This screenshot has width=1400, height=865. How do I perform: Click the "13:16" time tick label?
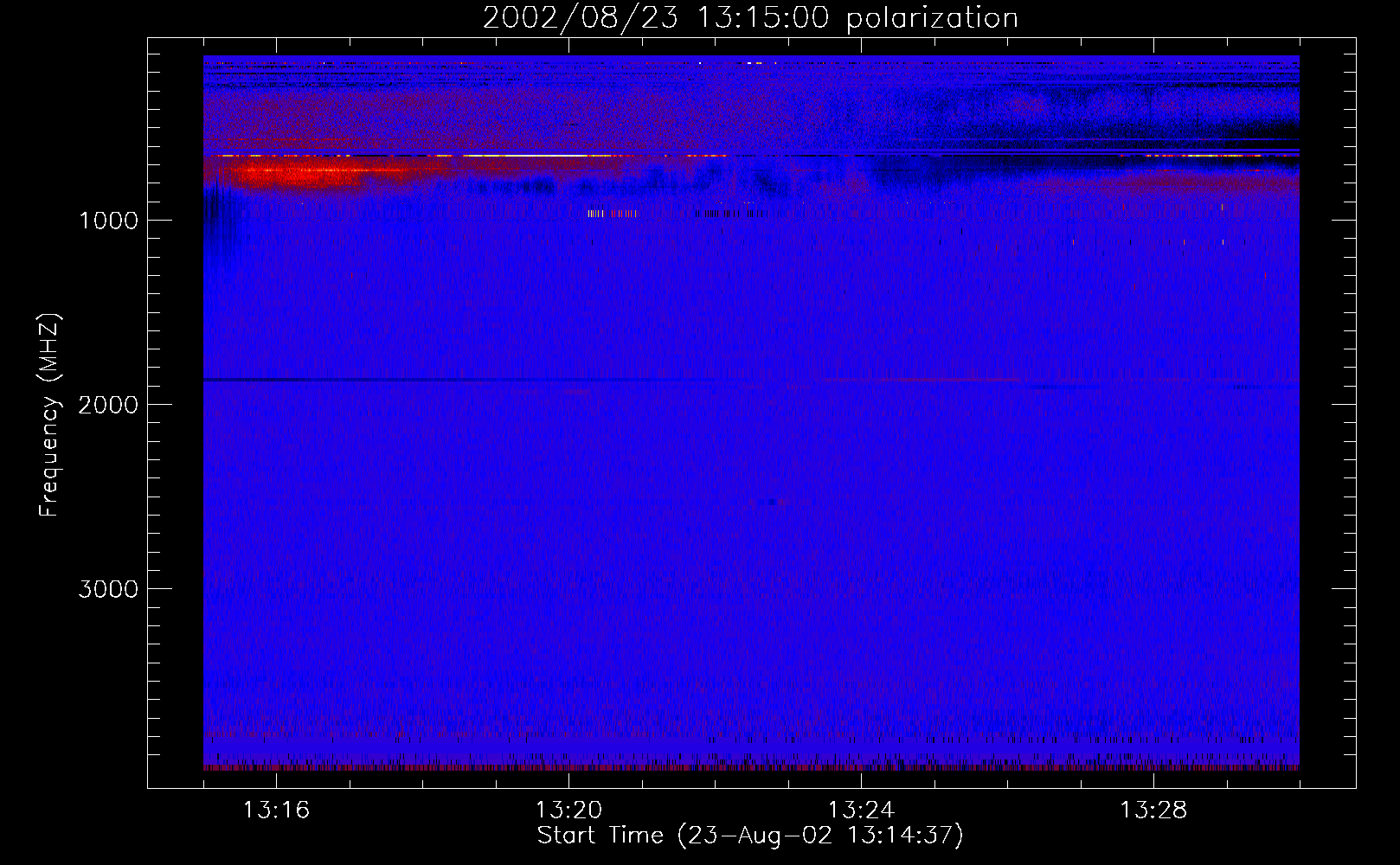[x=276, y=811]
